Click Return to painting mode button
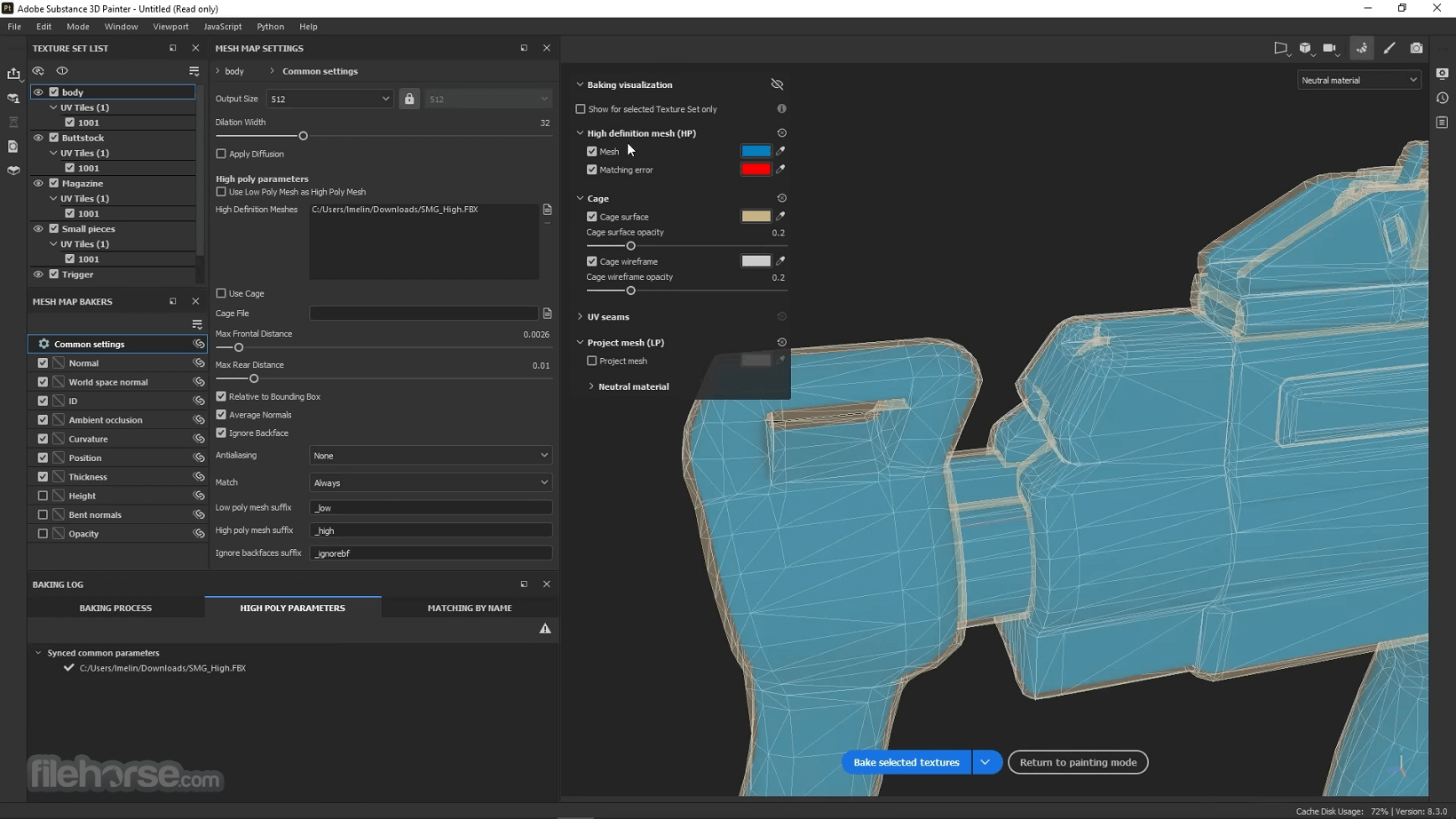Viewport: 1456px width, 819px height. click(x=1078, y=762)
